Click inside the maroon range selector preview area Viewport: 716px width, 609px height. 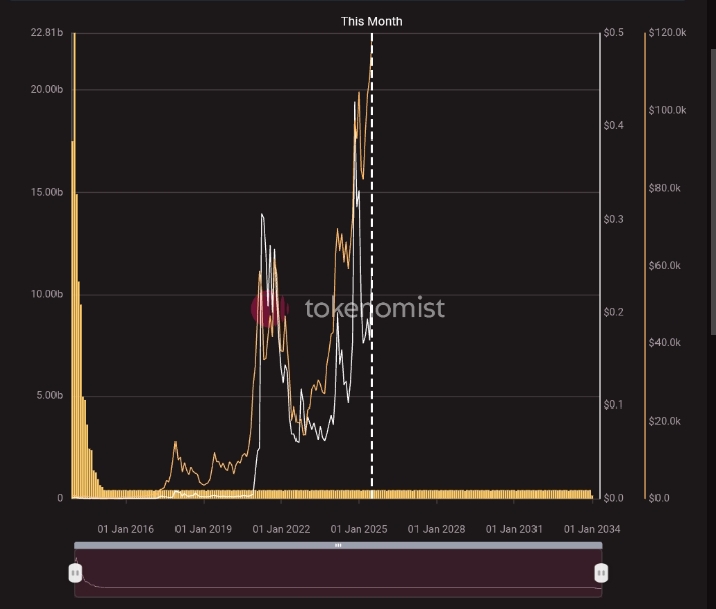[338, 575]
